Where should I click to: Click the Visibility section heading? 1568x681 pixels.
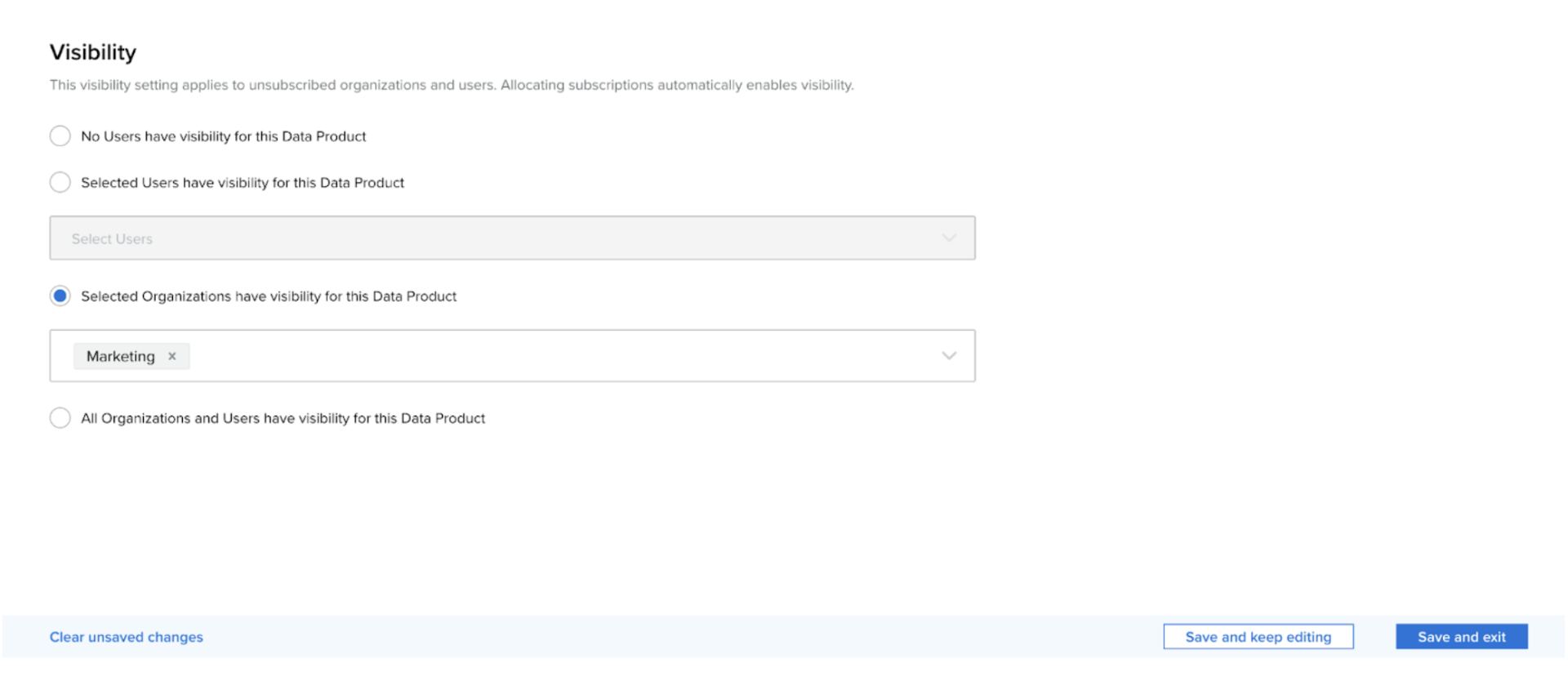[93, 52]
